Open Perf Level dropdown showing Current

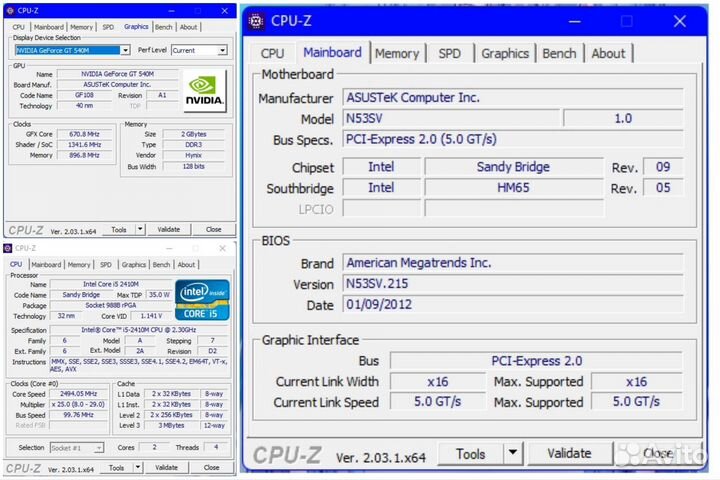(199, 50)
